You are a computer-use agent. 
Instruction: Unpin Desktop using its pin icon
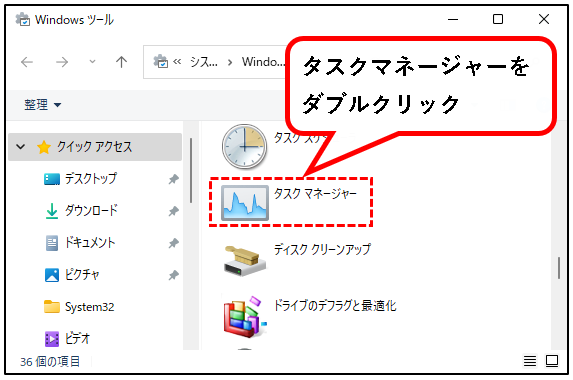click(x=174, y=179)
